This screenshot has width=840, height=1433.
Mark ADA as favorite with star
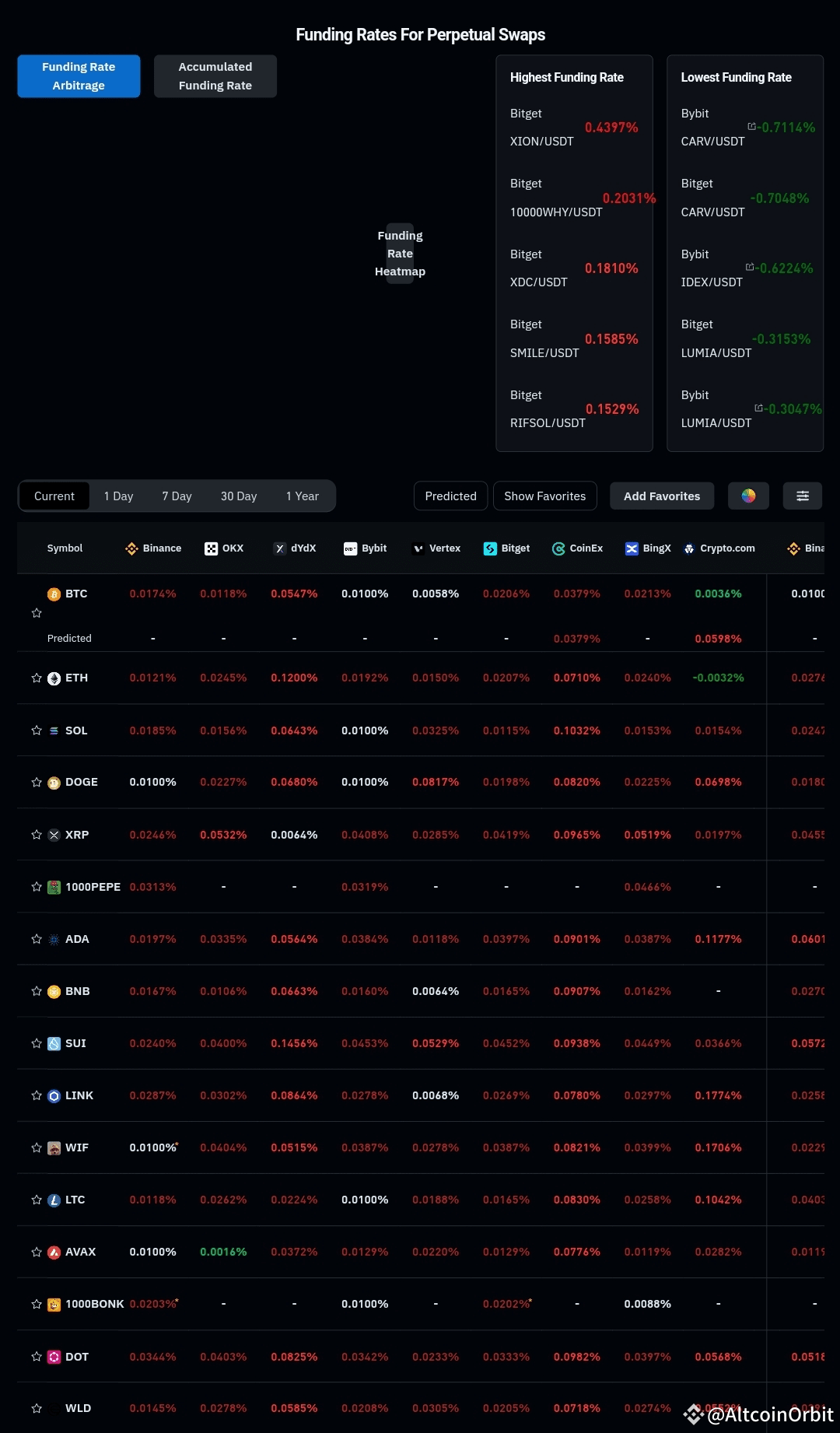(x=37, y=939)
